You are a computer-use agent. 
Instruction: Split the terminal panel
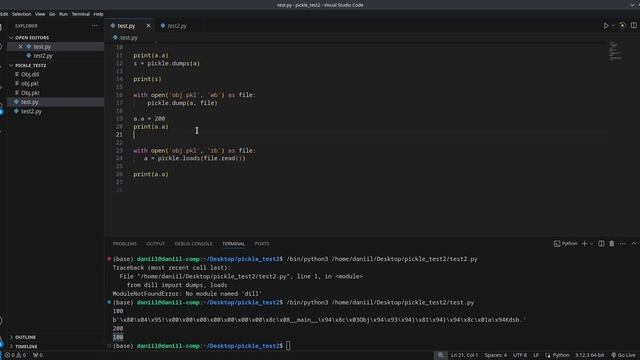(x=601, y=244)
